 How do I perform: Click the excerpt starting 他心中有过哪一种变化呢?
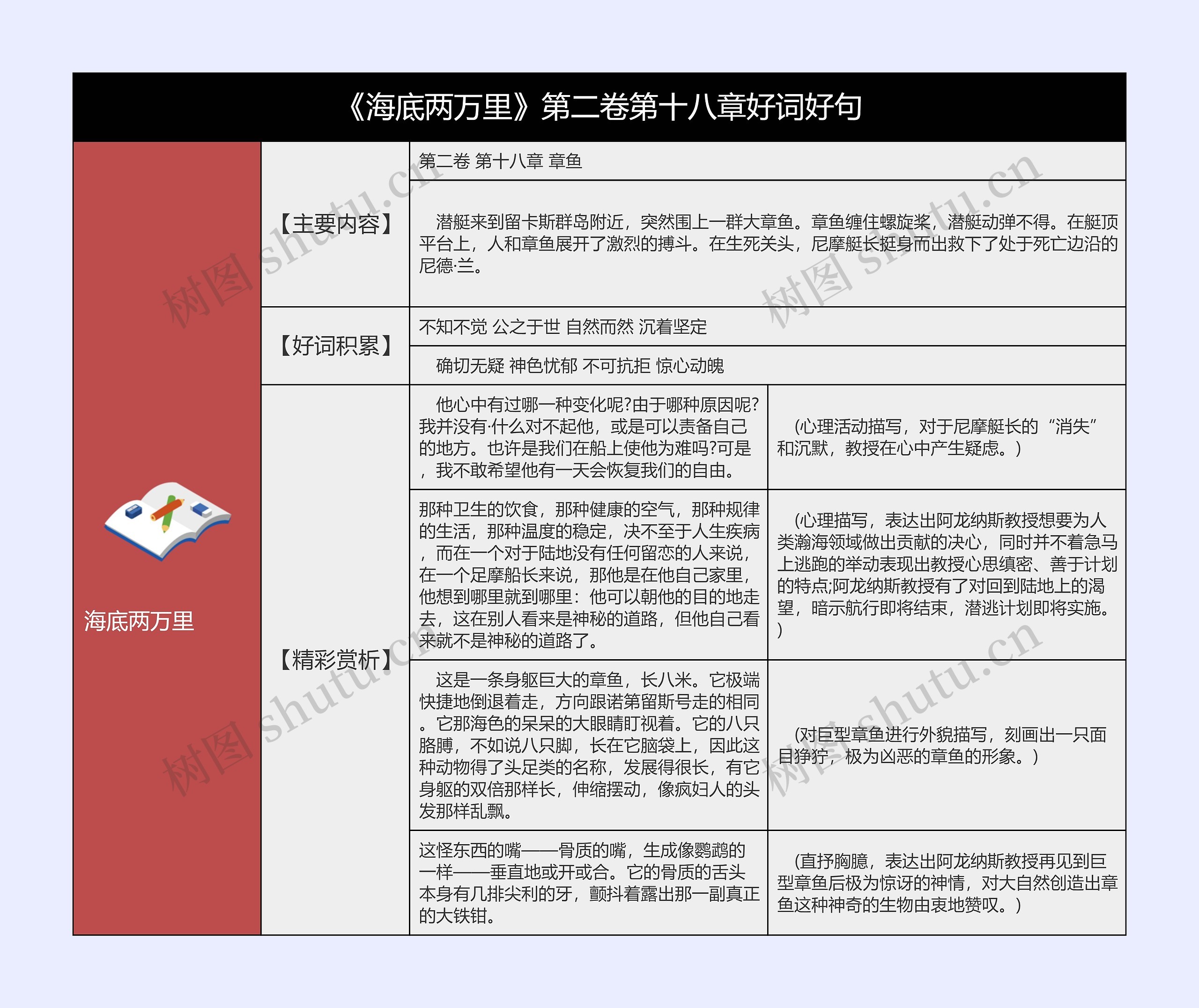(x=589, y=437)
